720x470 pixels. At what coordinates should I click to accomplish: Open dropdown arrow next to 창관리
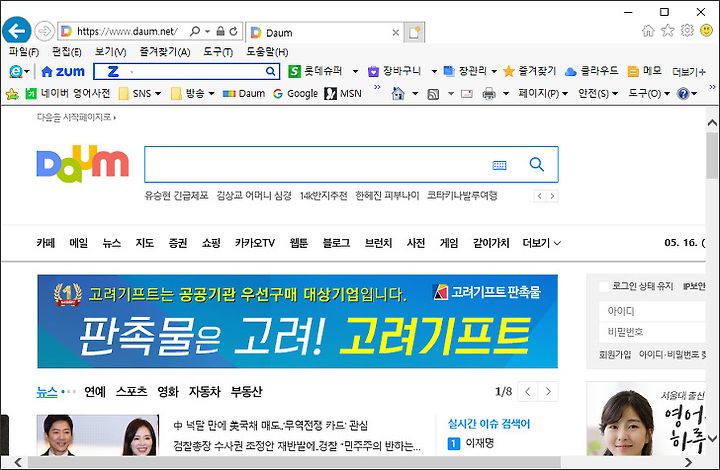(494, 71)
